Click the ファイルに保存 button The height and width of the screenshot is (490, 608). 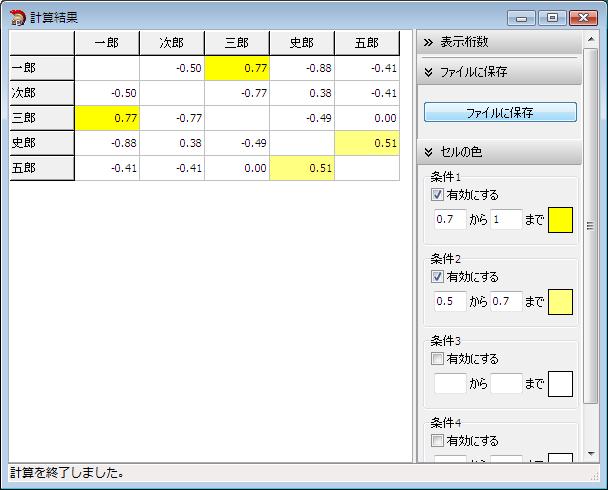500,112
